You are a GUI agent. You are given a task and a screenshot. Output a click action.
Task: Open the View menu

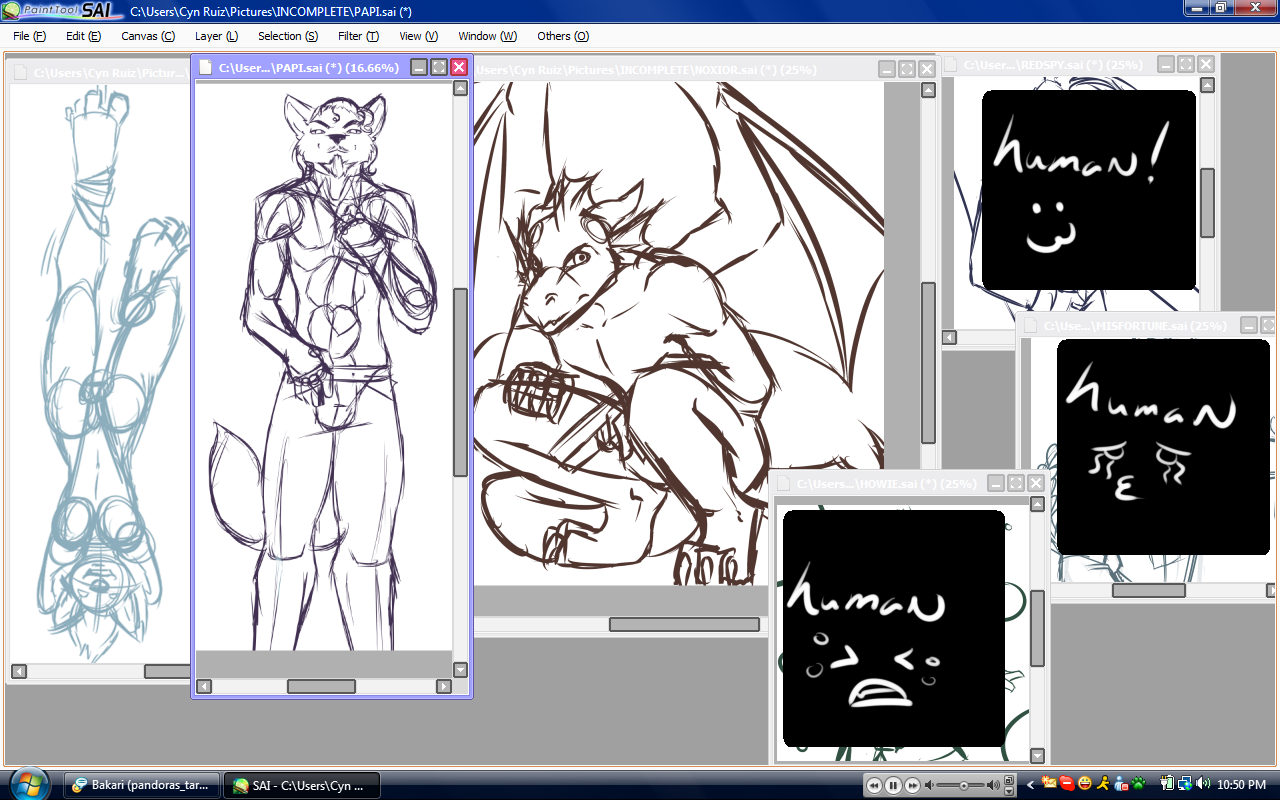[x=418, y=36]
